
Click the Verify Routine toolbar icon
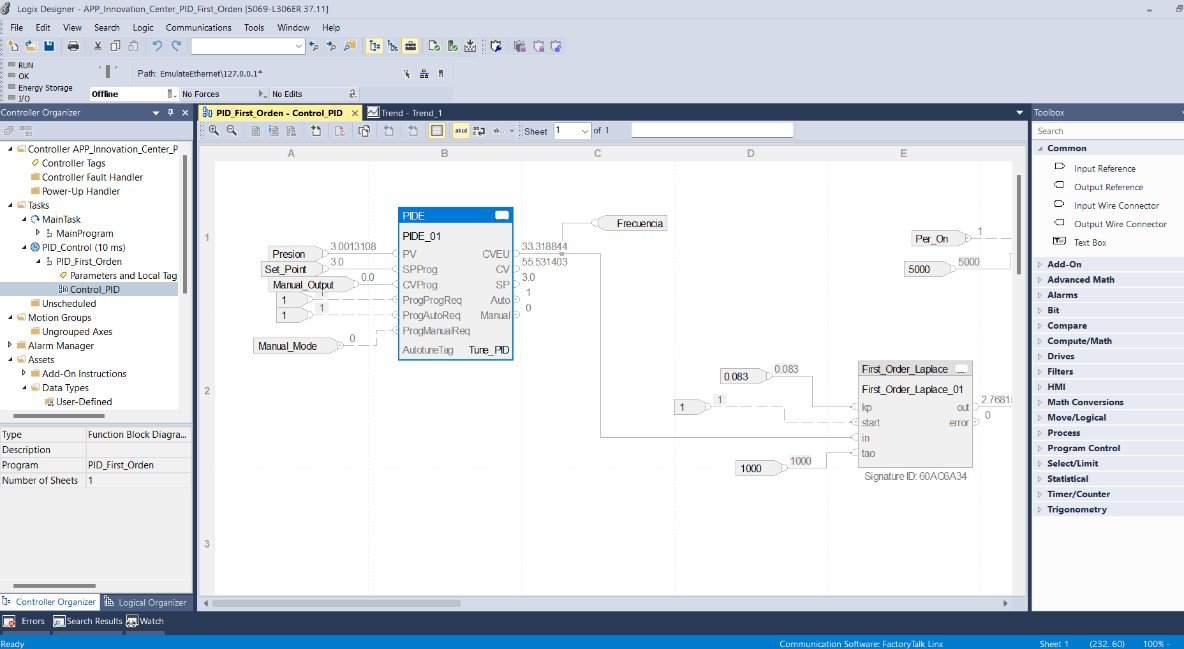point(434,46)
